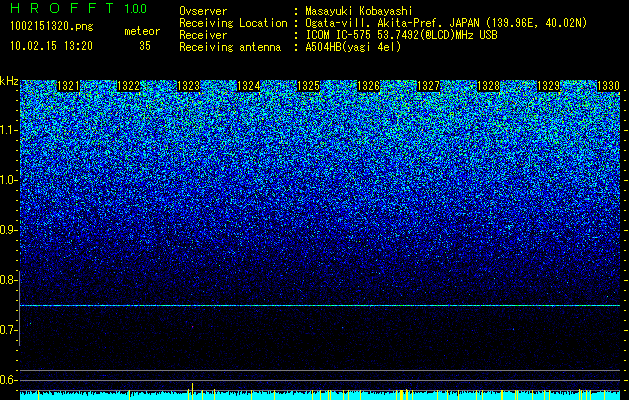Screen dimensions: 629x400
Task: Click the meteor label
Action: coord(142,31)
